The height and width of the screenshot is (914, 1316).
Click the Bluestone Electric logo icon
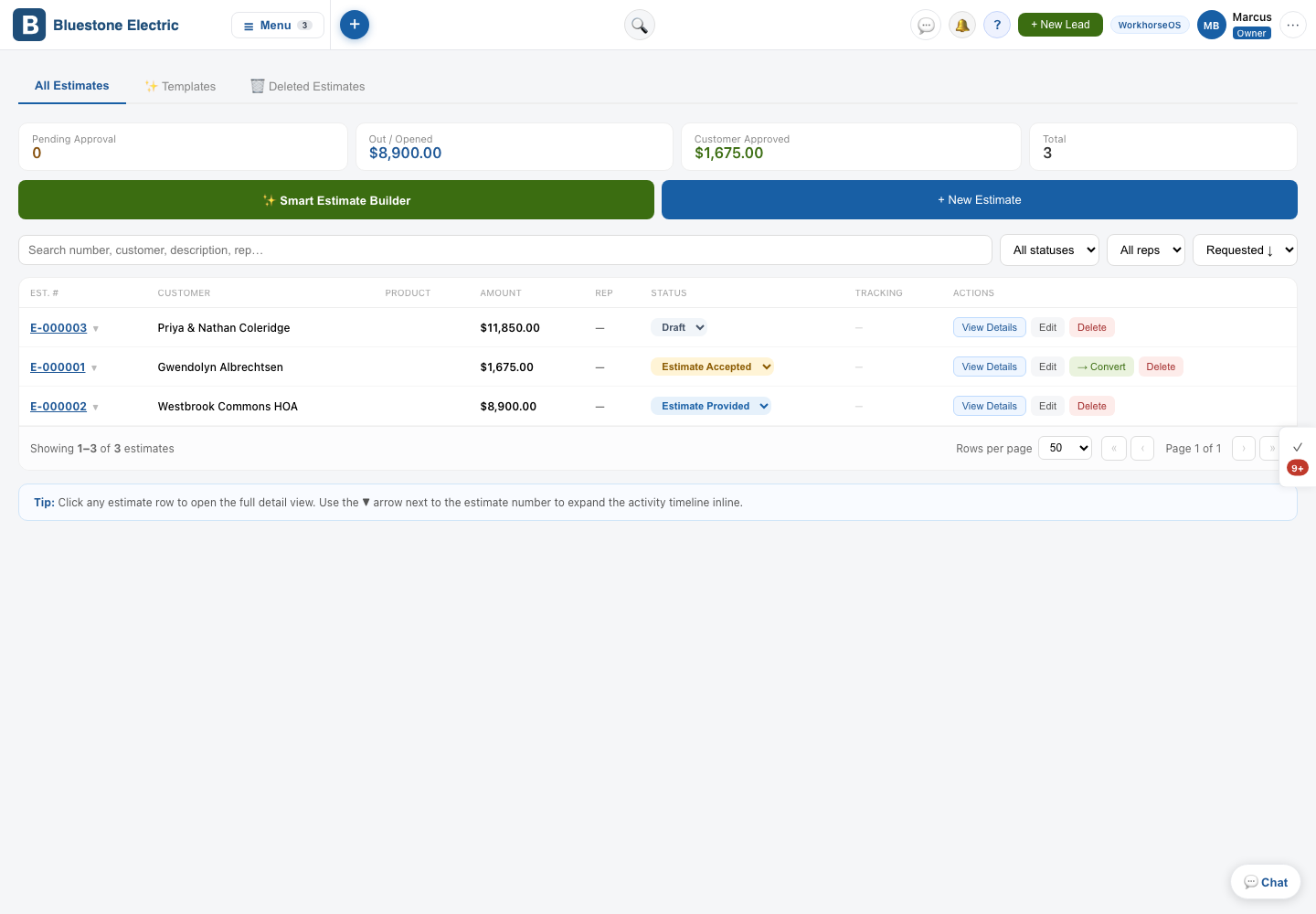coord(29,25)
